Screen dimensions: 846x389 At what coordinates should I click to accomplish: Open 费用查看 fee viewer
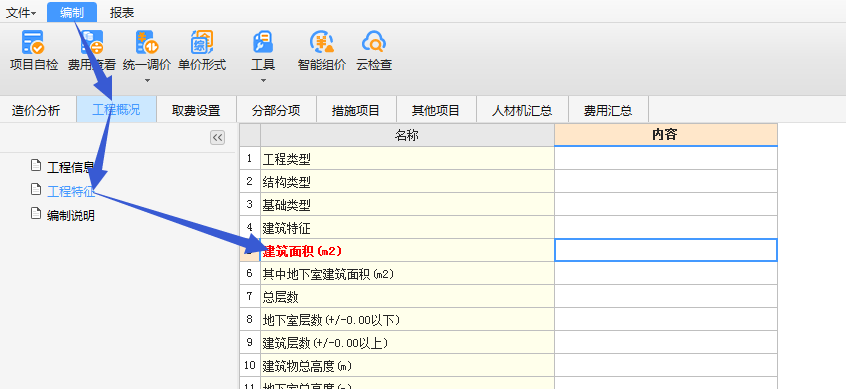92,51
